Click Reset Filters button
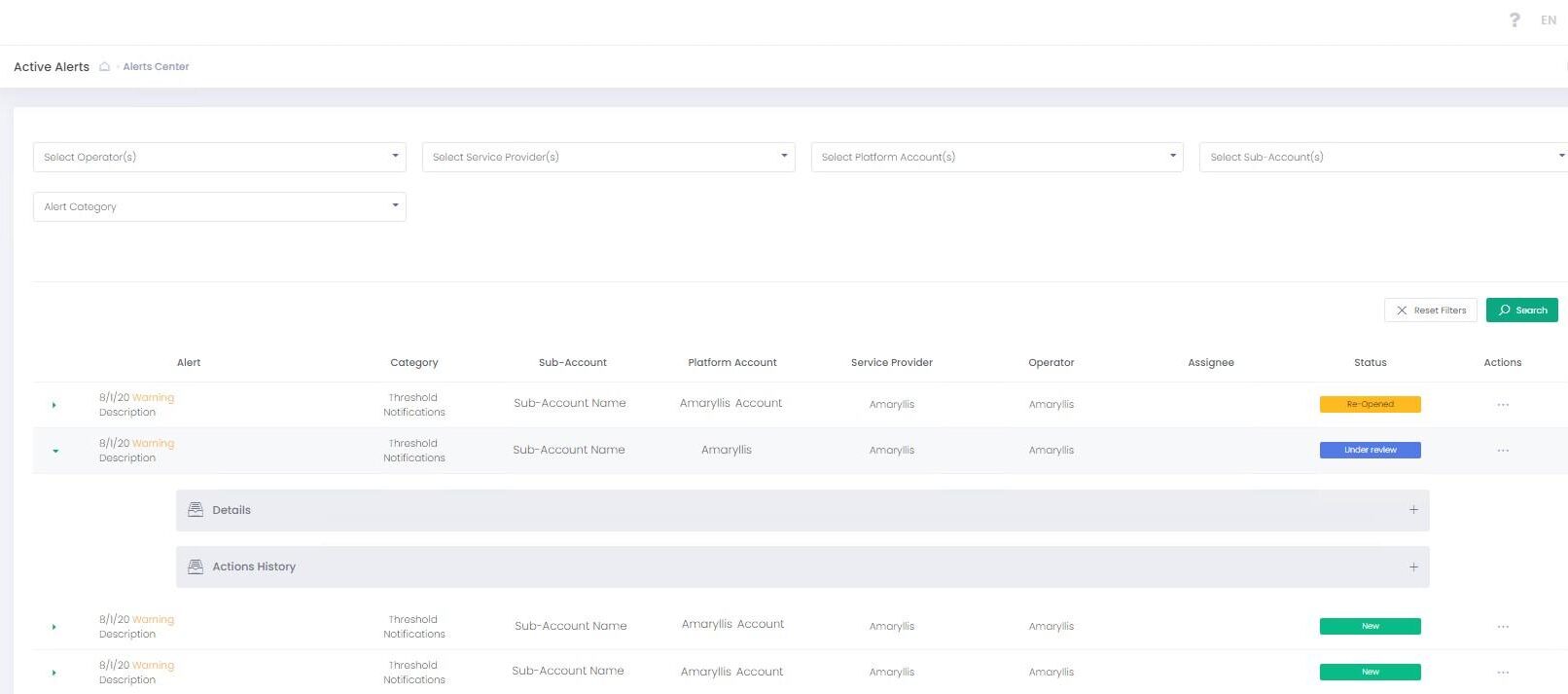This screenshot has width=1568, height=694. coord(1430,310)
